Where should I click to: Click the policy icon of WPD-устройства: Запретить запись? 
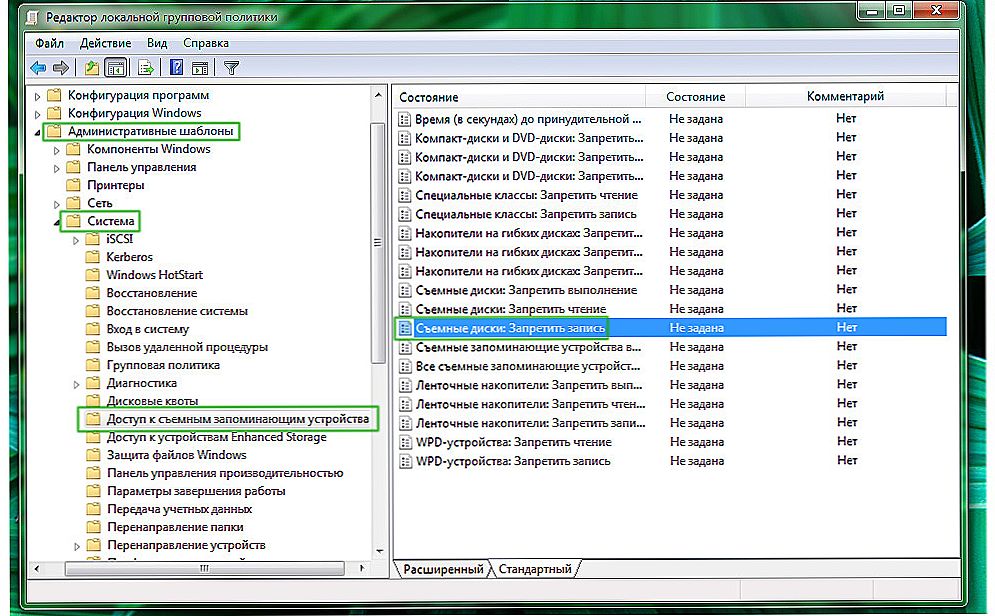(405, 461)
